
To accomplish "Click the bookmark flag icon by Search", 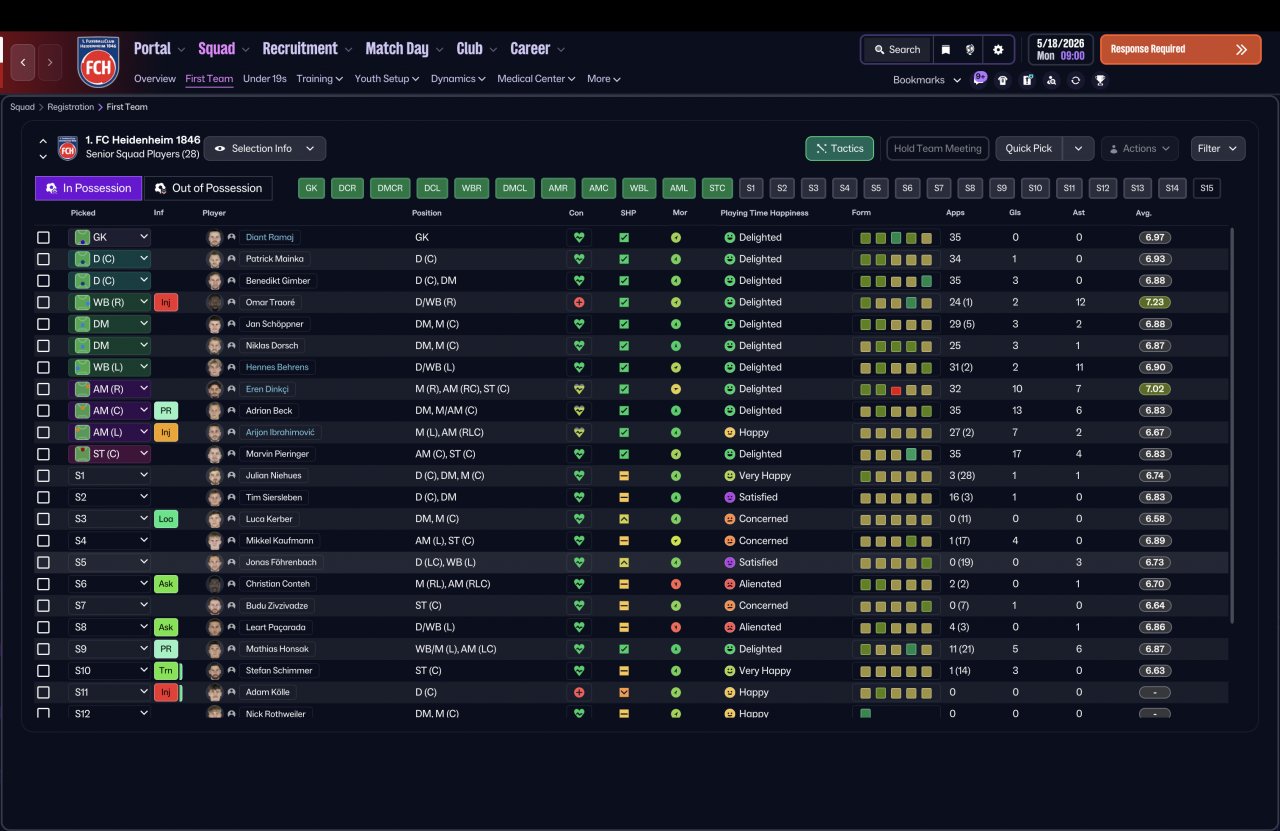I will tap(946, 49).
